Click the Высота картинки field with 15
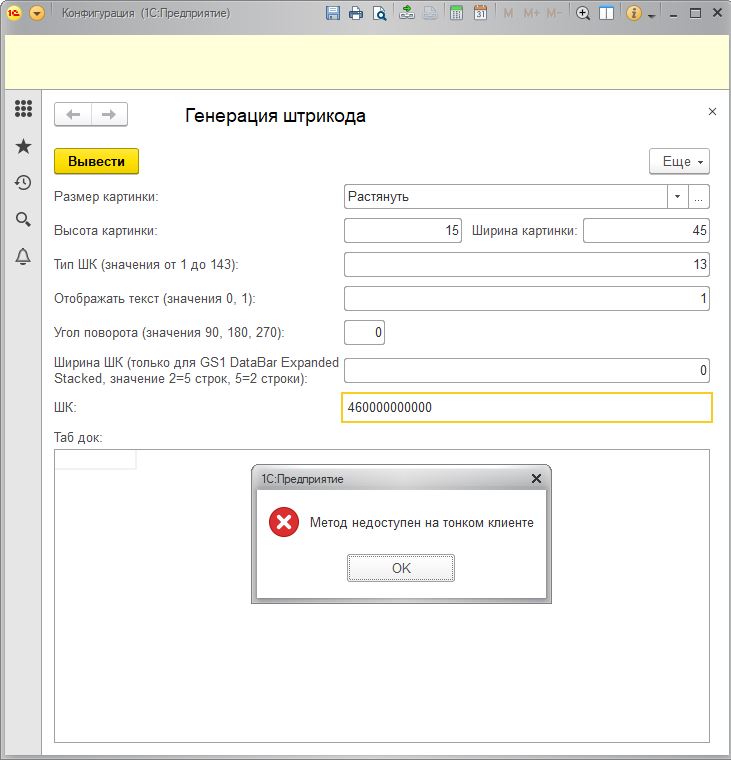The height and width of the screenshot is (760, 731). [403, 230]
